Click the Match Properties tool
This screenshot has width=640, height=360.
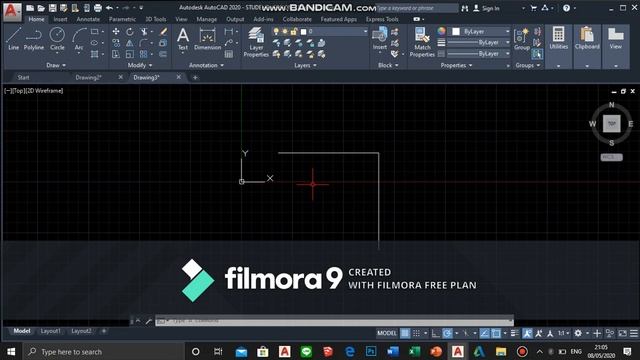coord(422,42)
